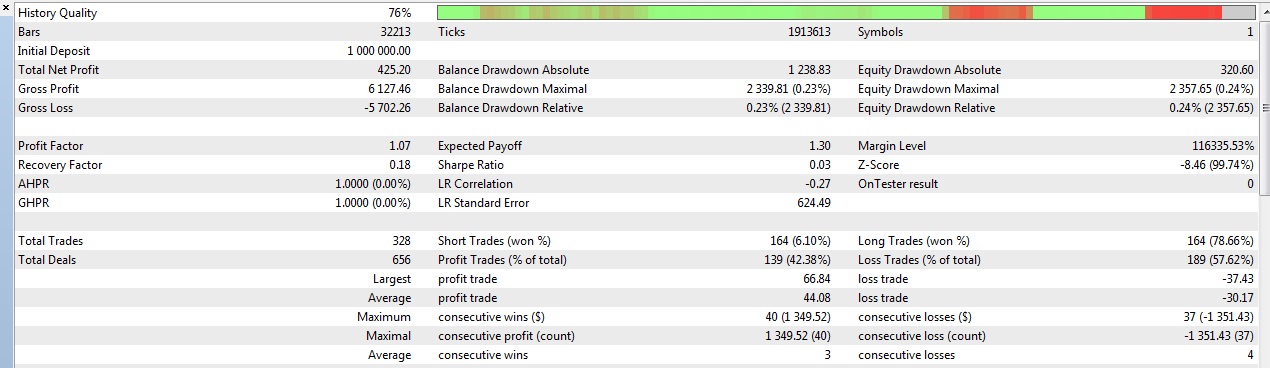Image resolution: width=1270 pixels, height=368 pixels.
Task: Select the OnTester result value 0
Action: pos(1250,184)
